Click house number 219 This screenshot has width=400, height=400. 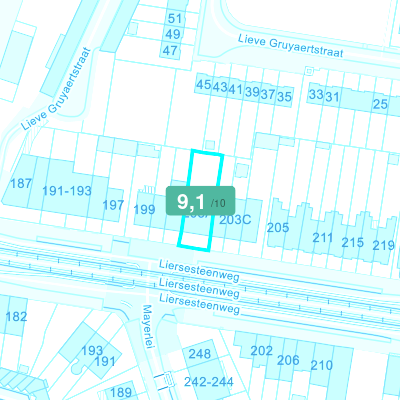(x=383, y=246)
